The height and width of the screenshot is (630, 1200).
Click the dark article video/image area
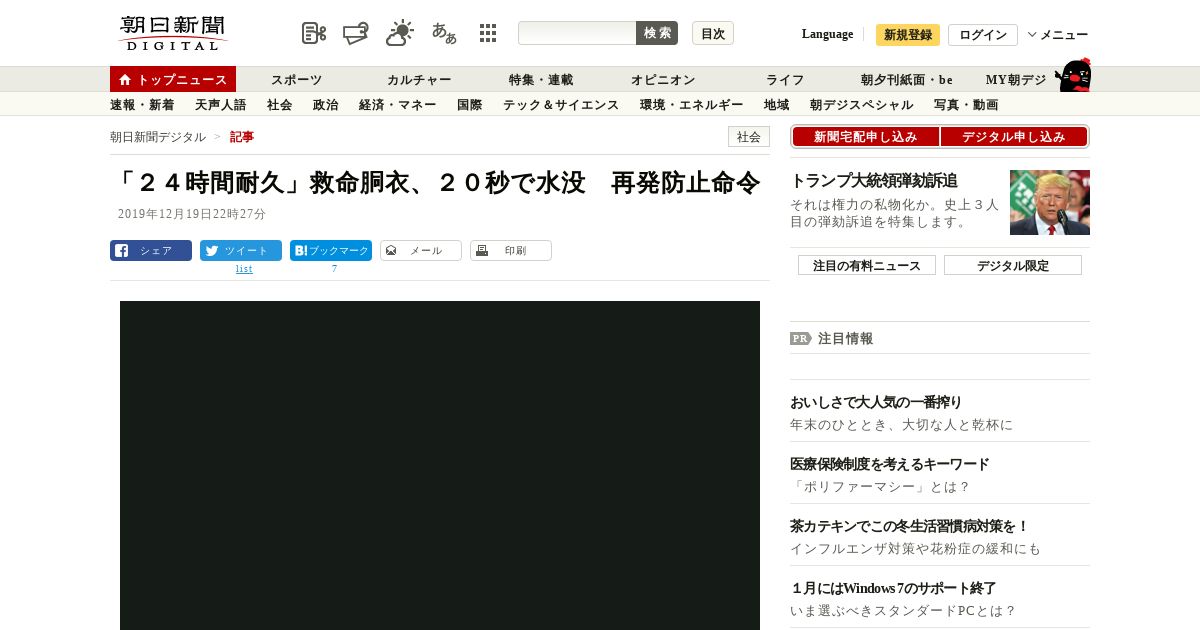point(440,465)
